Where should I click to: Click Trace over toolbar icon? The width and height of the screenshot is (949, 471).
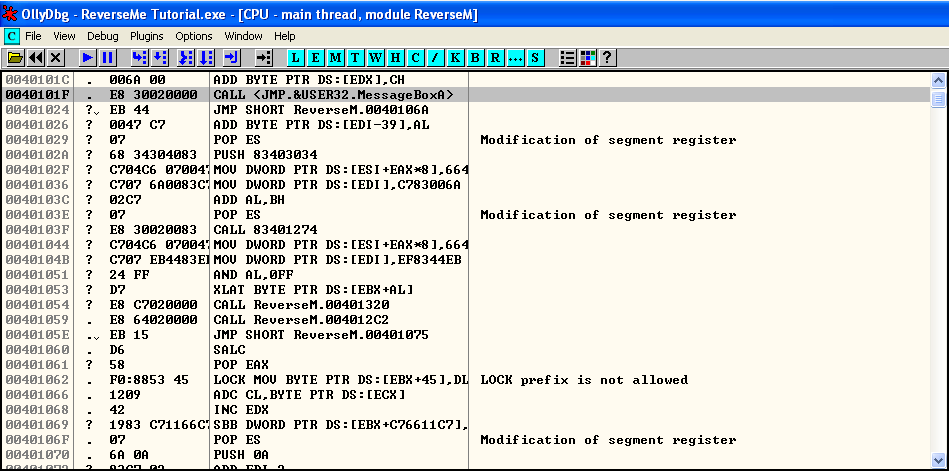206,58
